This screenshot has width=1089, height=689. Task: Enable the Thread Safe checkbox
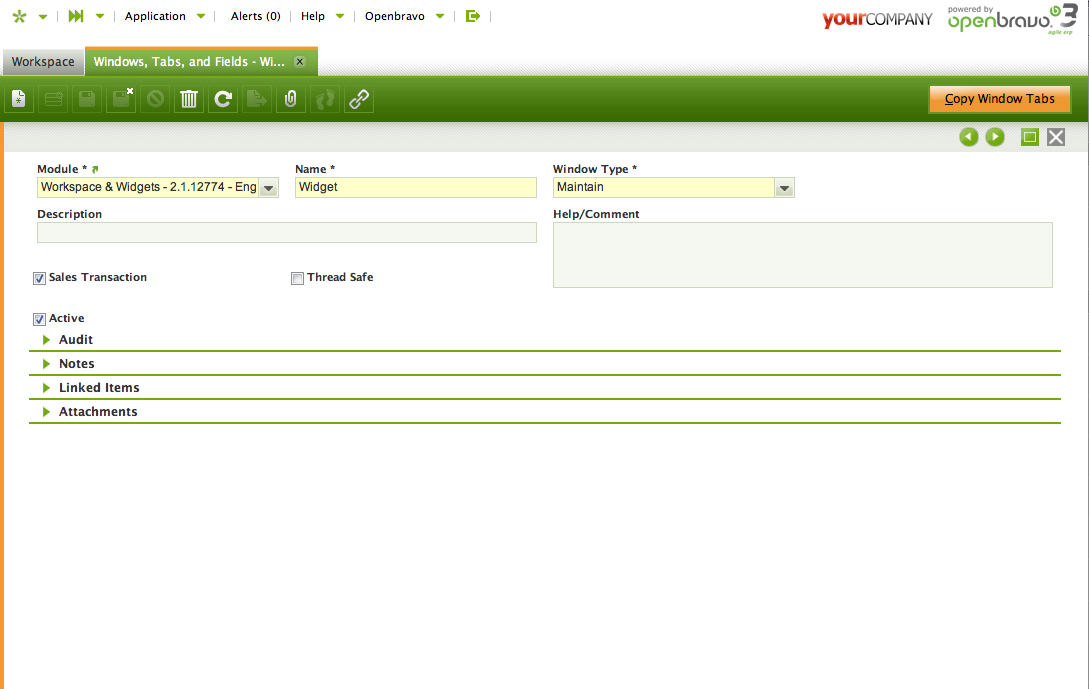click(297, 278)
